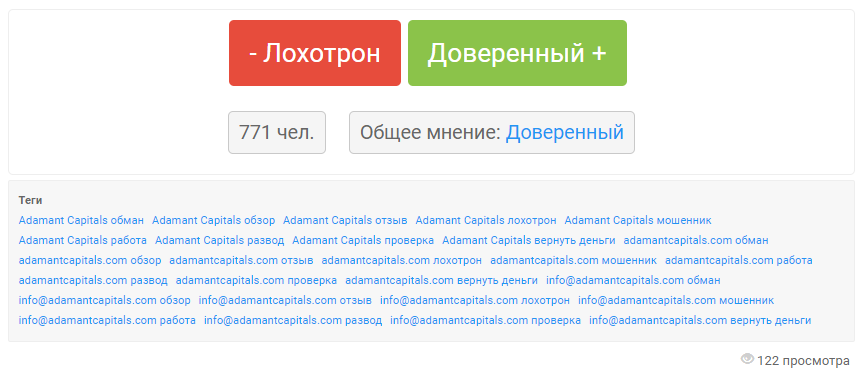Image resolution: width=865 pixels, height=382 pixels.
Task: Open tag "adamantcapitals.com мошенник"
Action: tap(574, 261)
